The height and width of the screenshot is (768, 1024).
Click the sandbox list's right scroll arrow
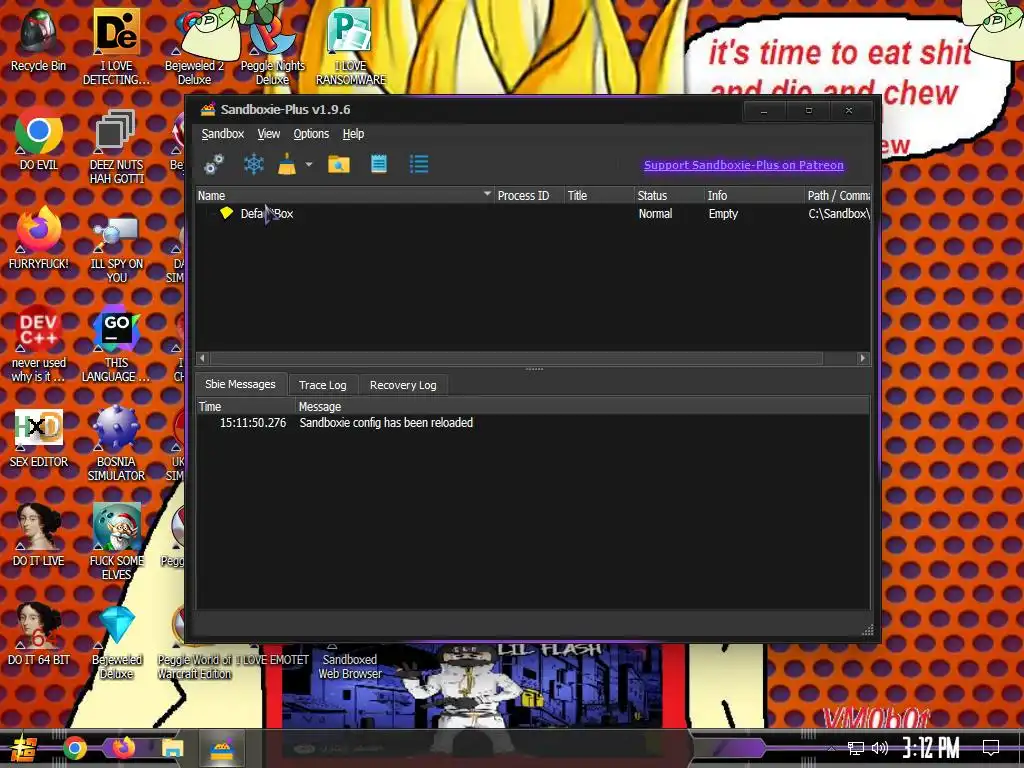click(x=863, y=358)
